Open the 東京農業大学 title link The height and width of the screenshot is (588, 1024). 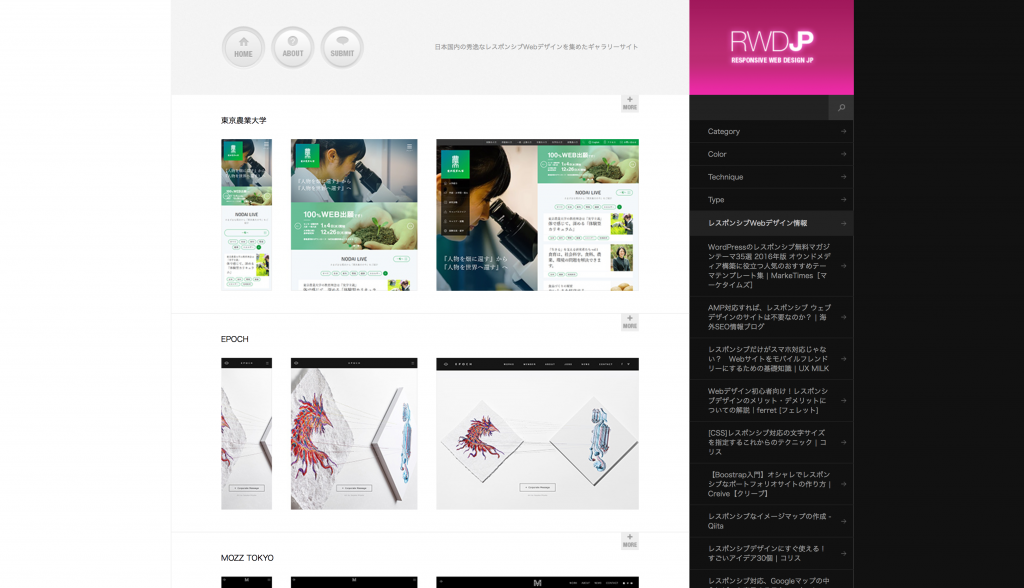point(244,120)
